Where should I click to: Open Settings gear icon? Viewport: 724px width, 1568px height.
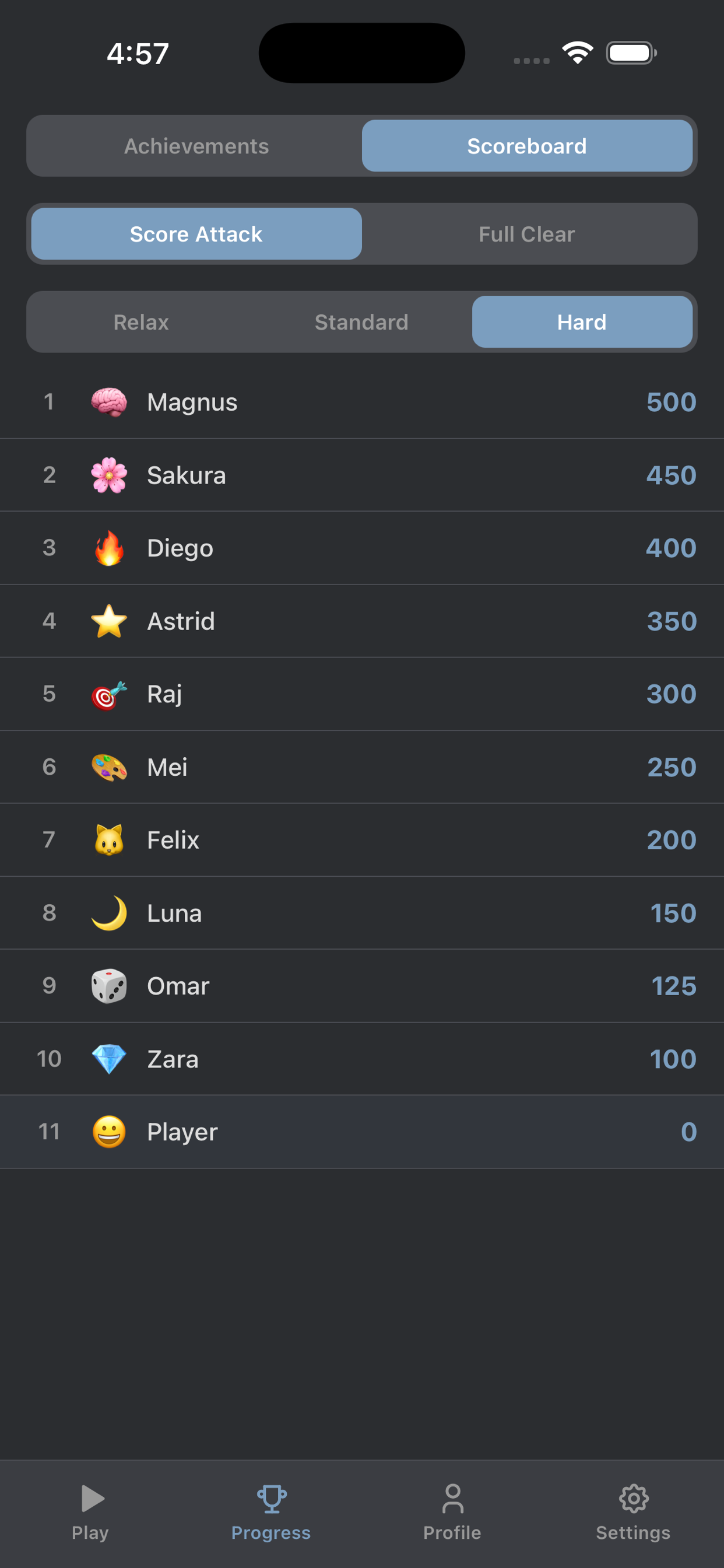coord(633,1498)
